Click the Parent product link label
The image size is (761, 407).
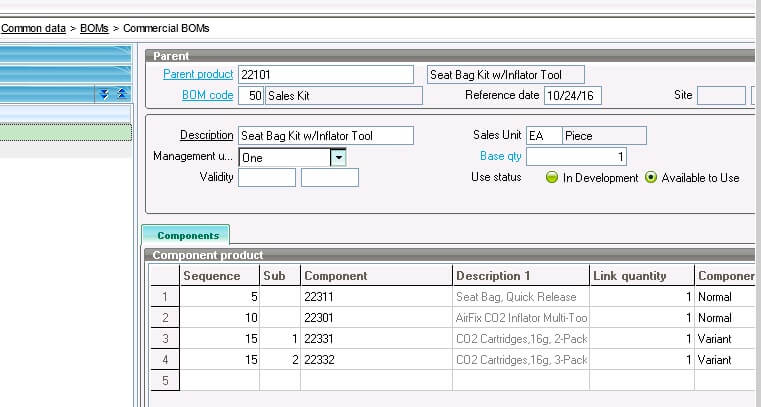click(x=198, y=75)
